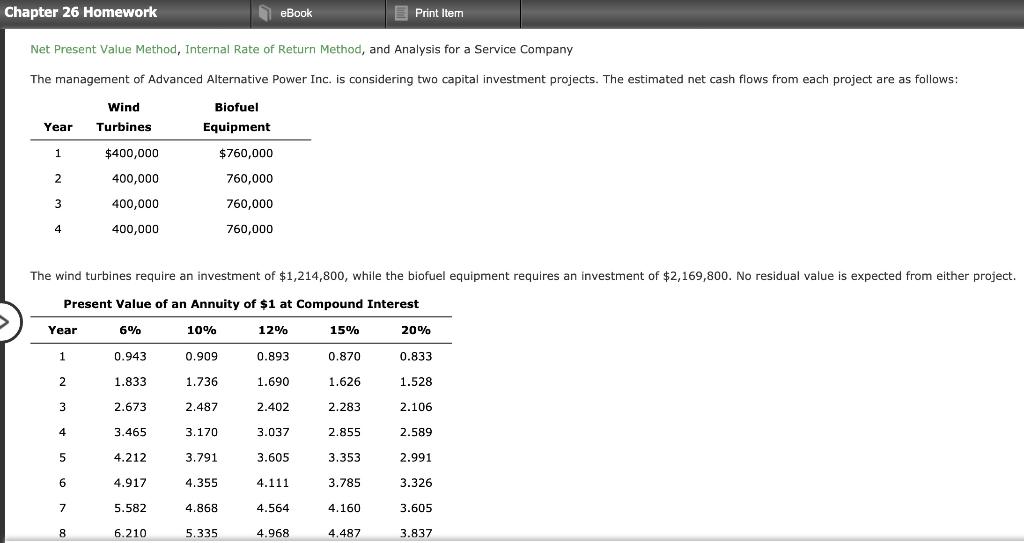This screenshot has height=543, width=1024.
Task: Select annuity factor 0.909
Action: tap(201, 357)
